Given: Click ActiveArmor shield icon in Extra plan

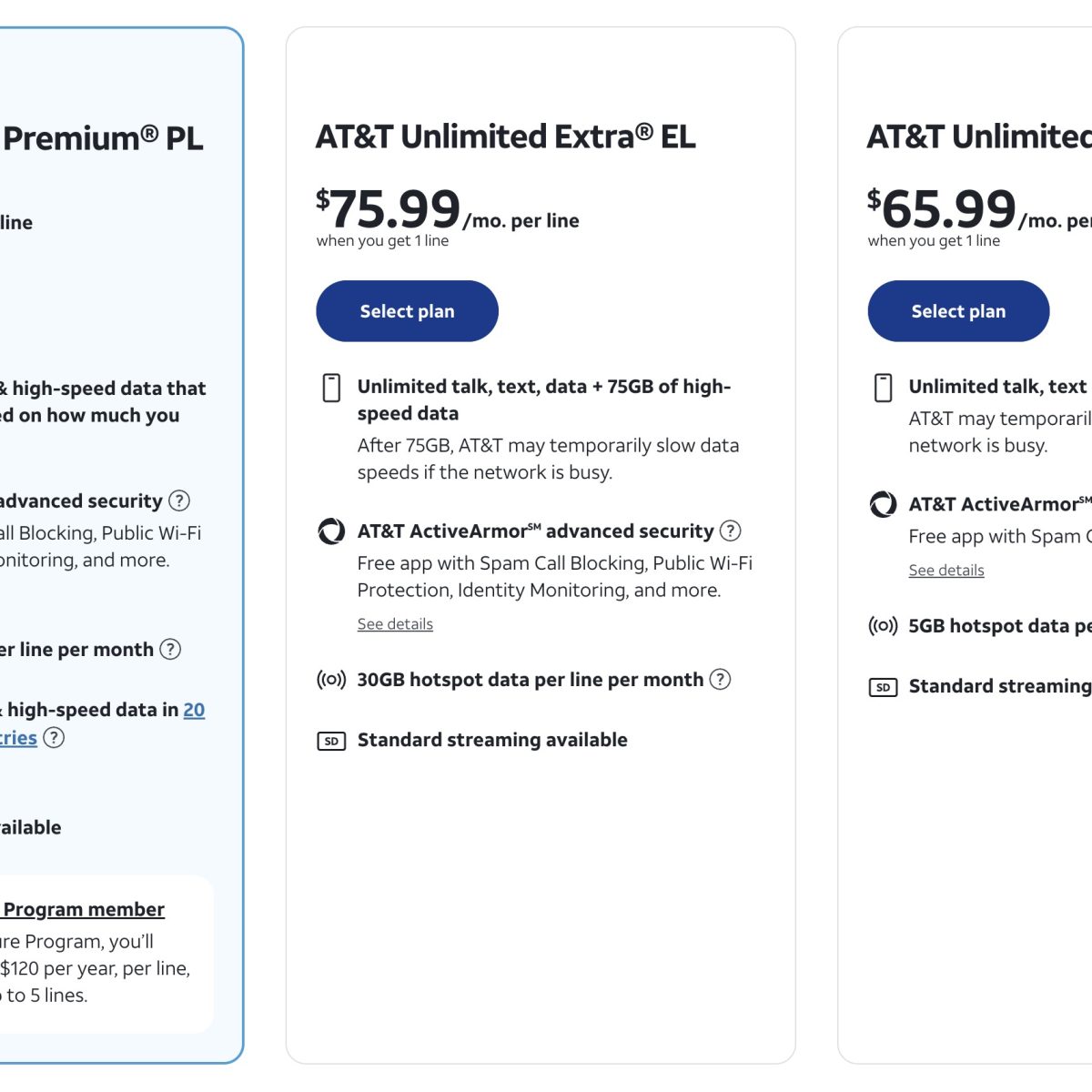Looking at the screenshot, I should 331,531.
